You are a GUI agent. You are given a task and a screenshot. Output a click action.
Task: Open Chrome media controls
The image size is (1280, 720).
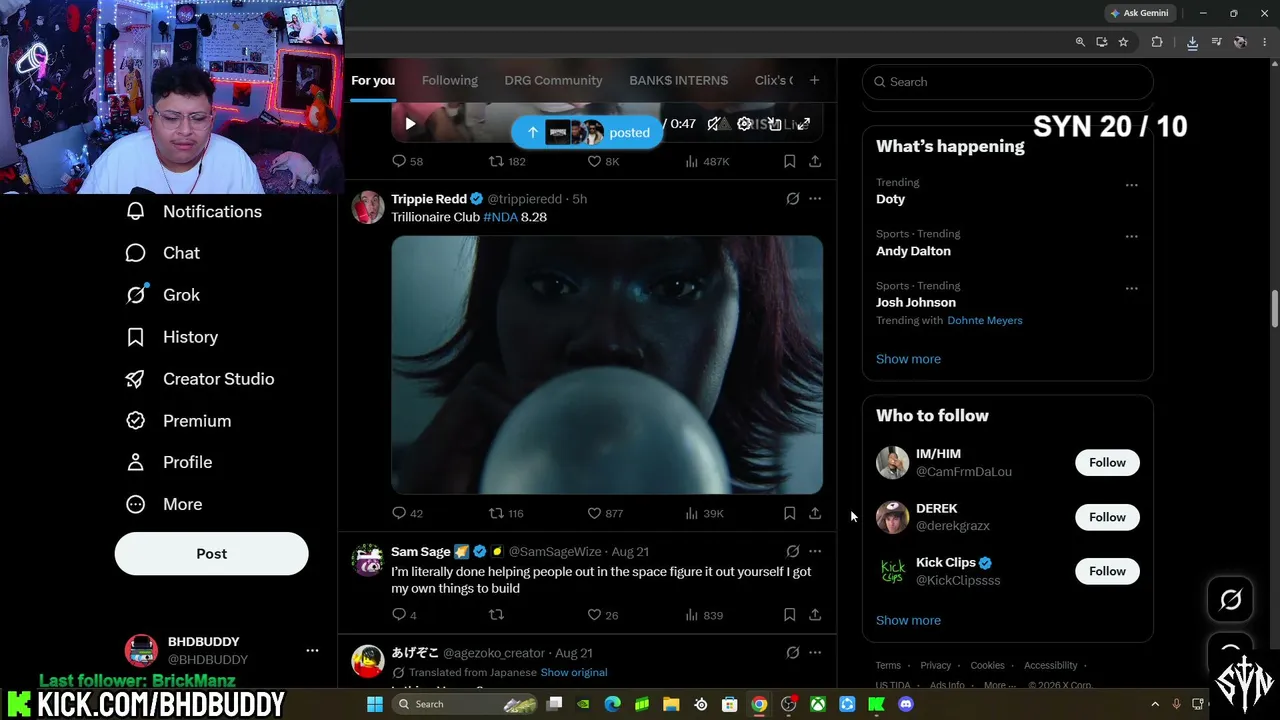point(1216,42)
